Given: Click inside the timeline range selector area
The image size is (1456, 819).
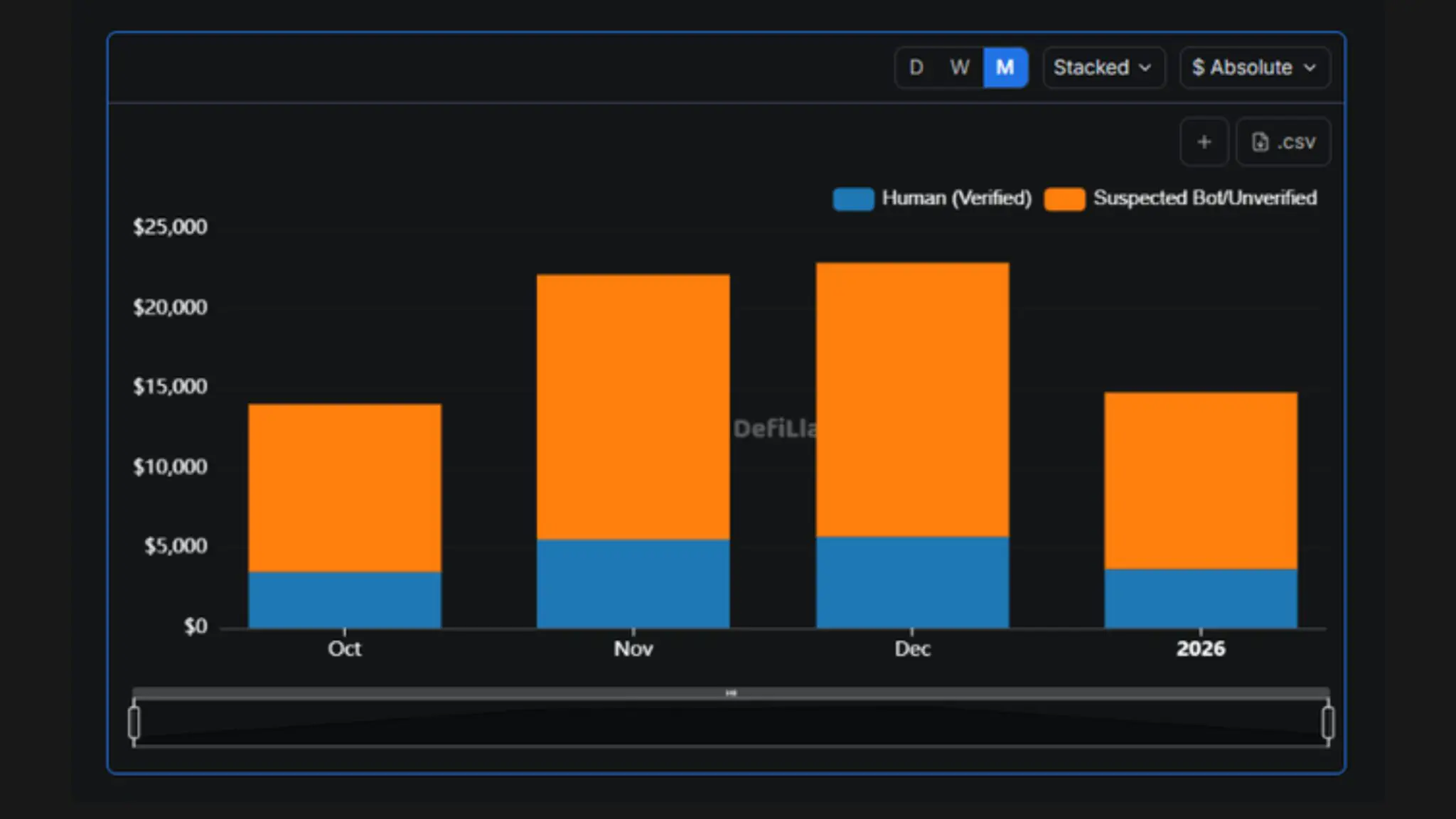Looking at the screenshot, I should pyautogui.click(x=731, y=725).
